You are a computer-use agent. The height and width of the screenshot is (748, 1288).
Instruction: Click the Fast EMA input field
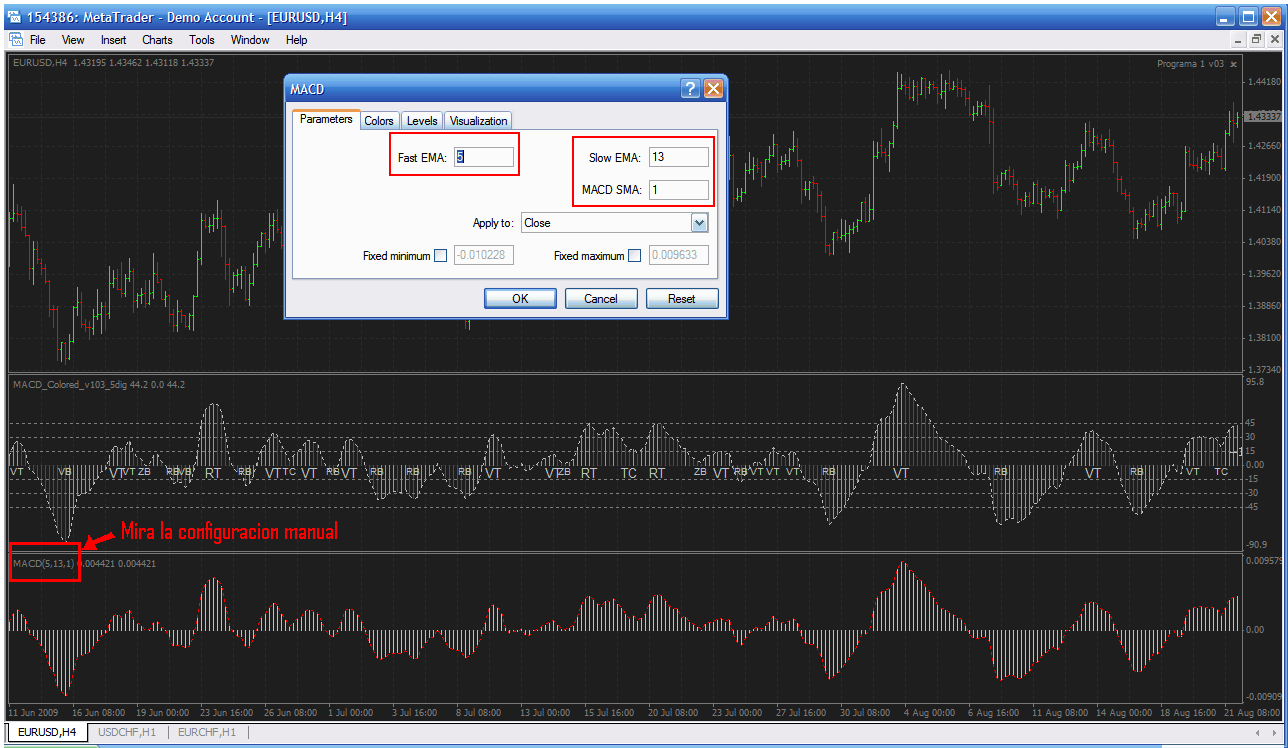pyautogui.click(x=484, y=157)
